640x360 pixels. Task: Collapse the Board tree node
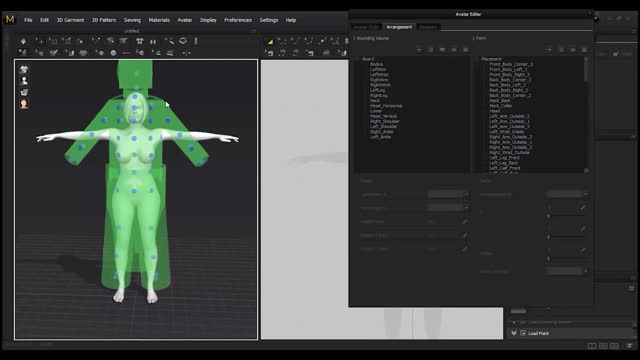pyautogui.click(x=358, y=59)
